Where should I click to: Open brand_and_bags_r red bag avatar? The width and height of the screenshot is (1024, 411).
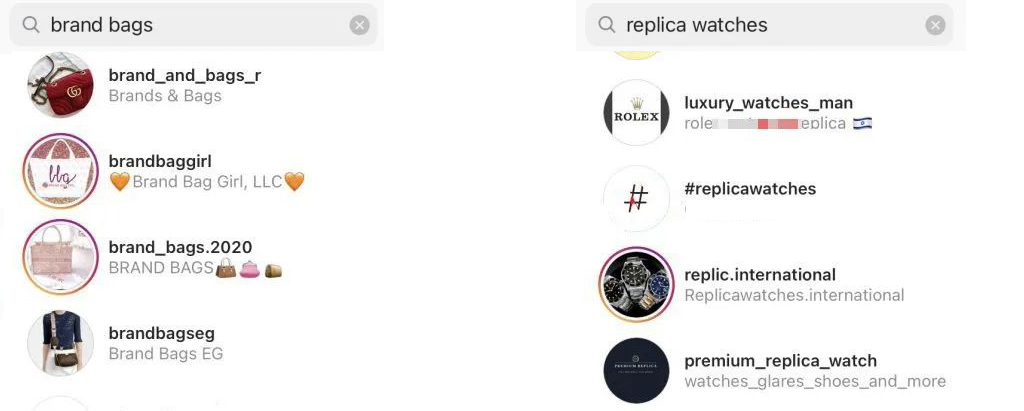[61, 85]
